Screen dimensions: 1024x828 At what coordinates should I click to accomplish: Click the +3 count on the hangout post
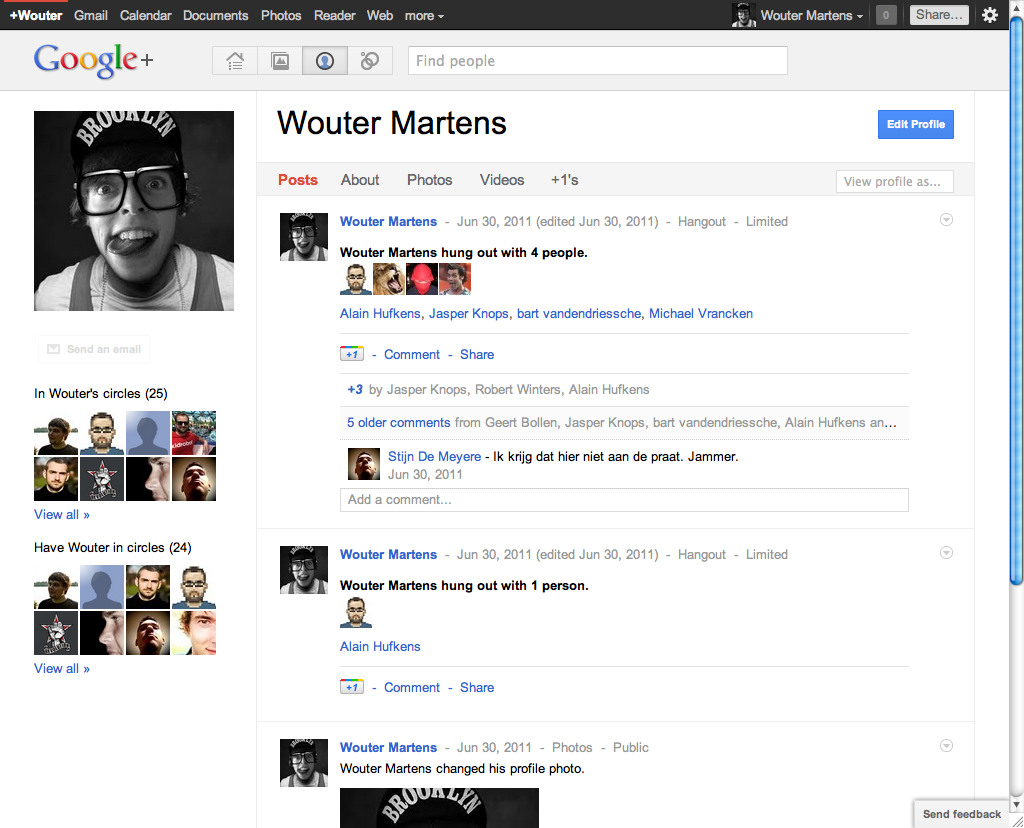coord(355,390)
